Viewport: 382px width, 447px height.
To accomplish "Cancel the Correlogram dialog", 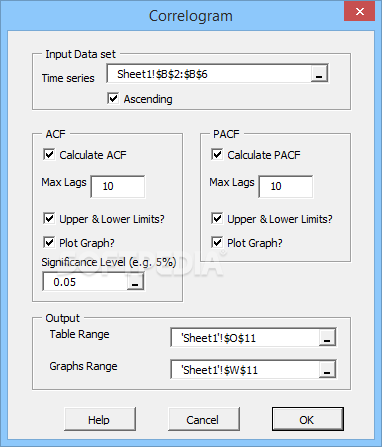I will point(204,419).
